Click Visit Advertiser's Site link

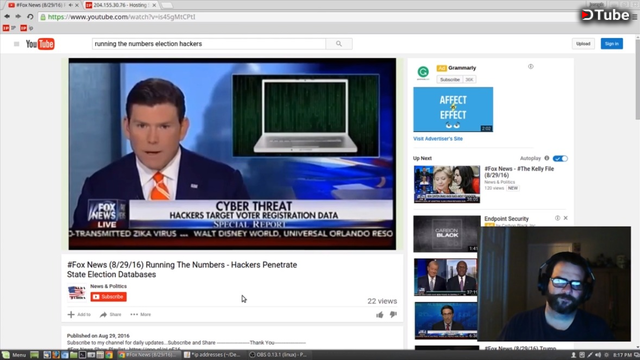pos(438,139)
